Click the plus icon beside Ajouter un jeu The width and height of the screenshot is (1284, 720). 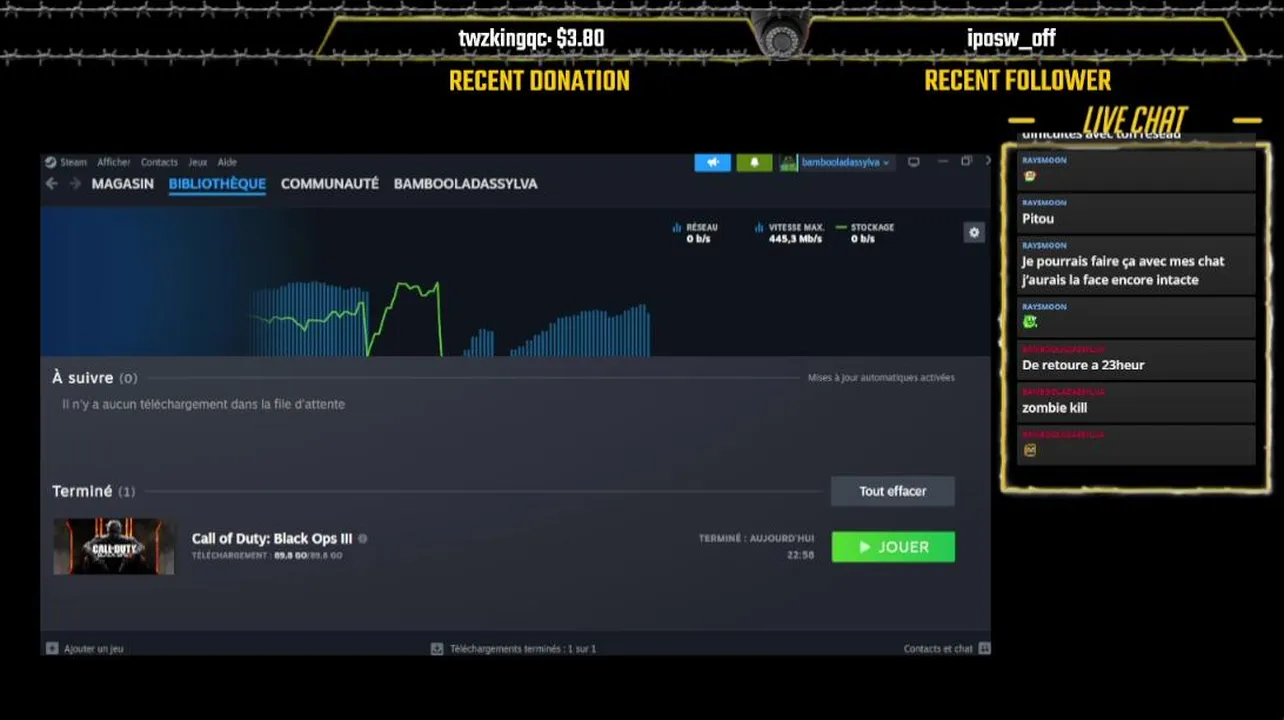52,649
